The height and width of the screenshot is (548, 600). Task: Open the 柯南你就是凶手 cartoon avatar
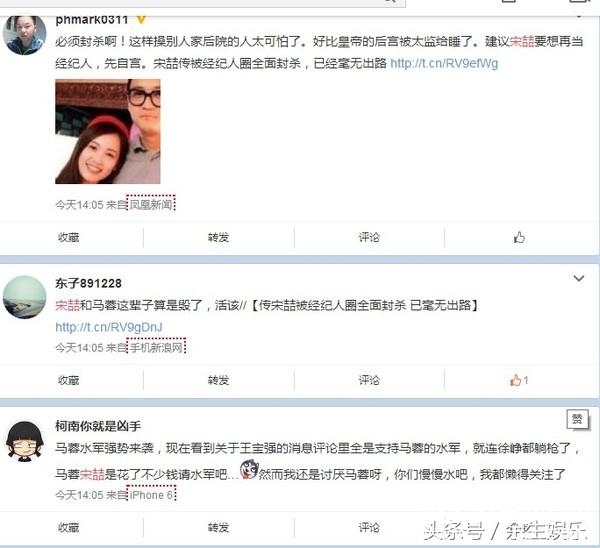[24, 441]
